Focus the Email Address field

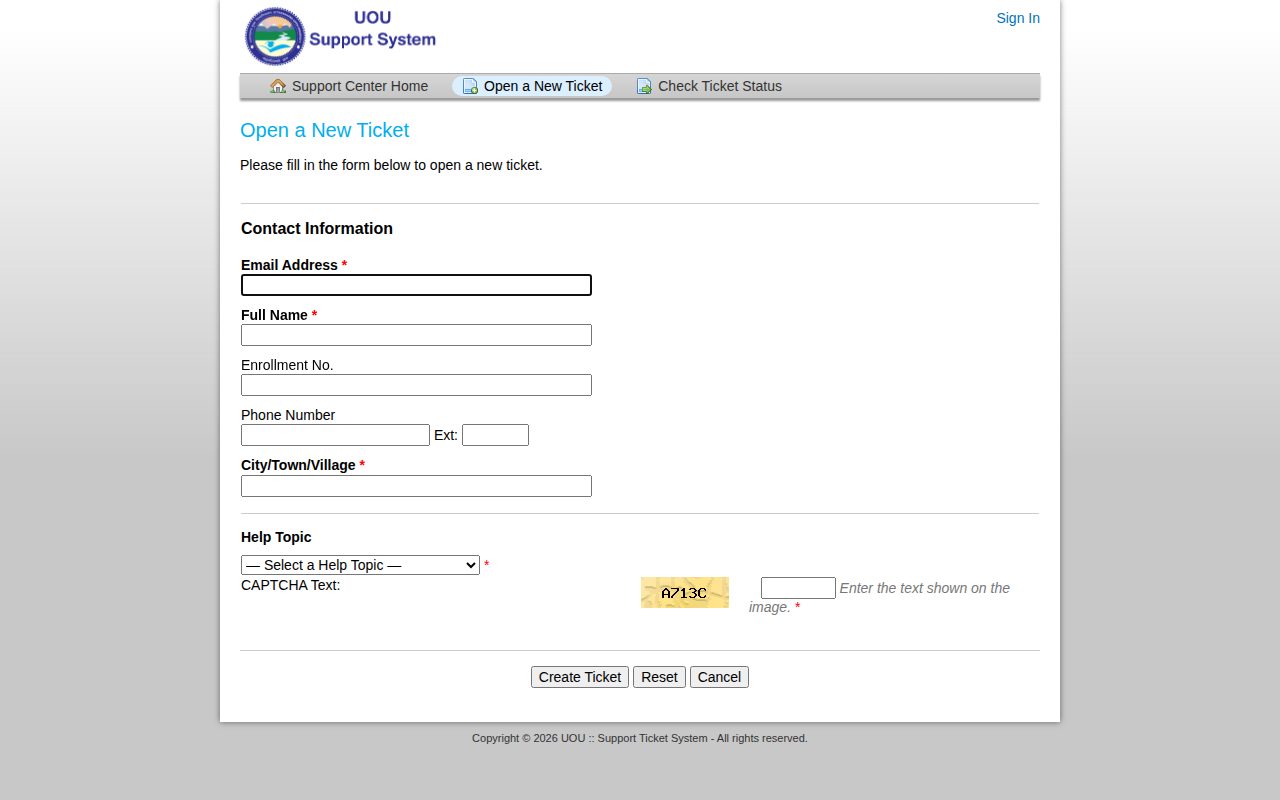tap(416, 285)
